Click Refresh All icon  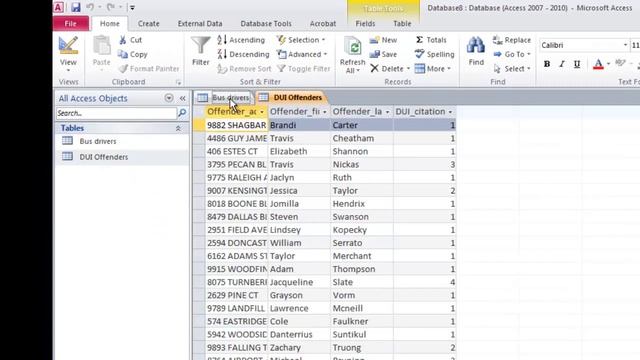click(353, 47)
